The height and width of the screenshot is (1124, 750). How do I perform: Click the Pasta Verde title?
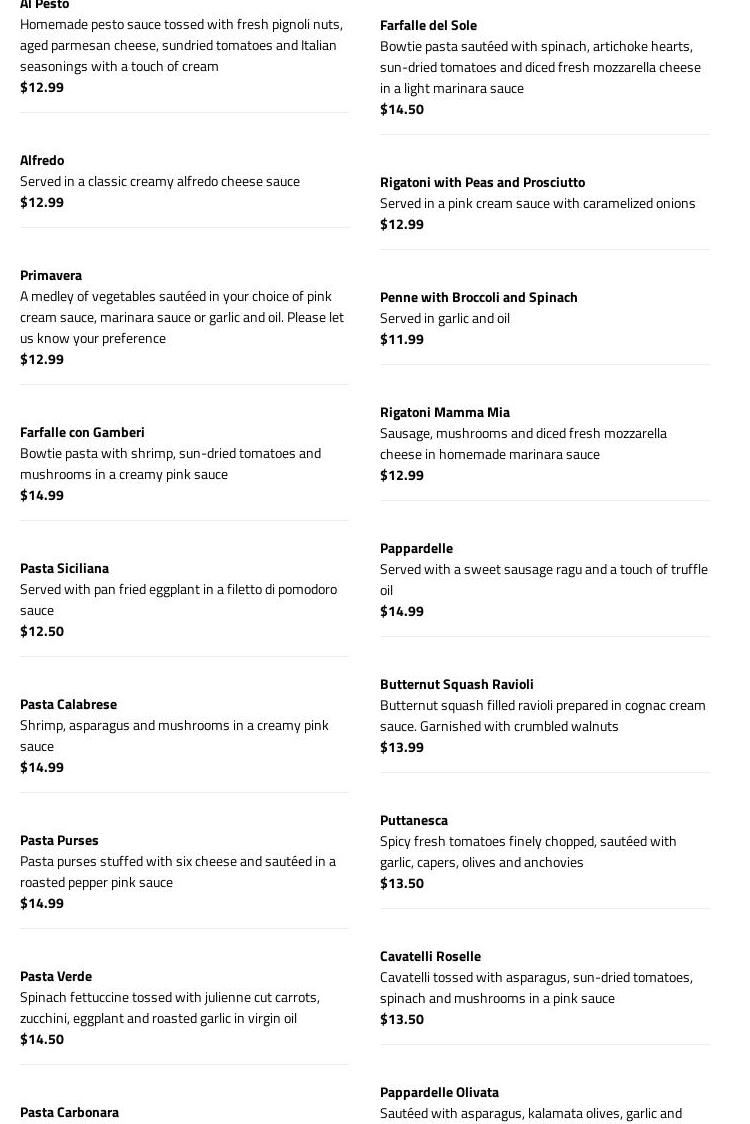[56, 976]
